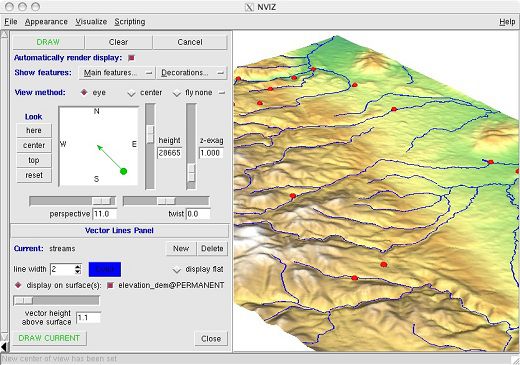Toggle automatically render display checkbox
The height and width of the screenshot is (365, 520).
point(131,58)
